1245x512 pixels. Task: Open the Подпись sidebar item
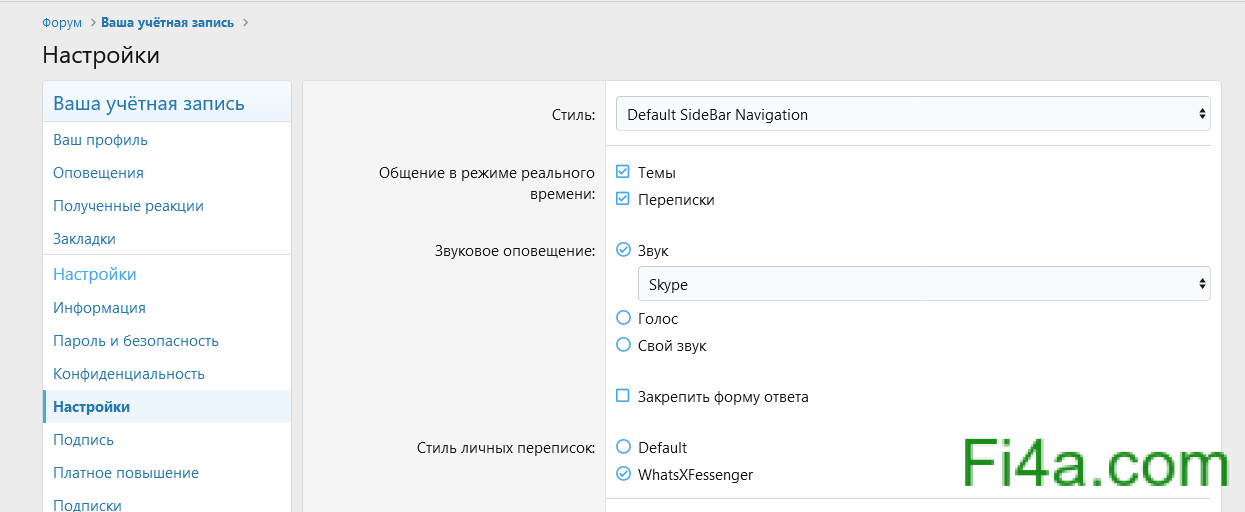(83, 439)
